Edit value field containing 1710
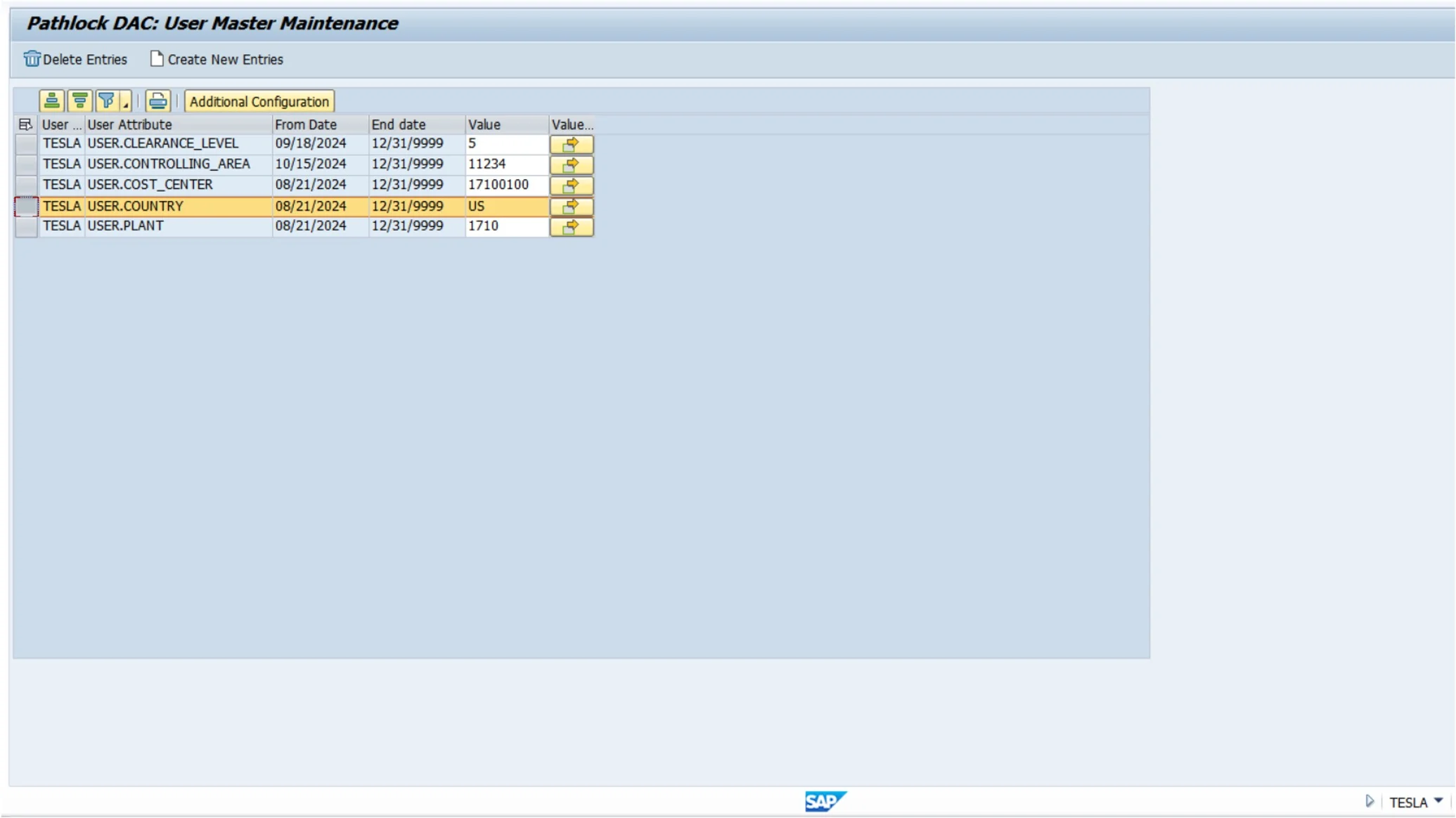This screenshot has width=1456, height=818. point(507,226)
